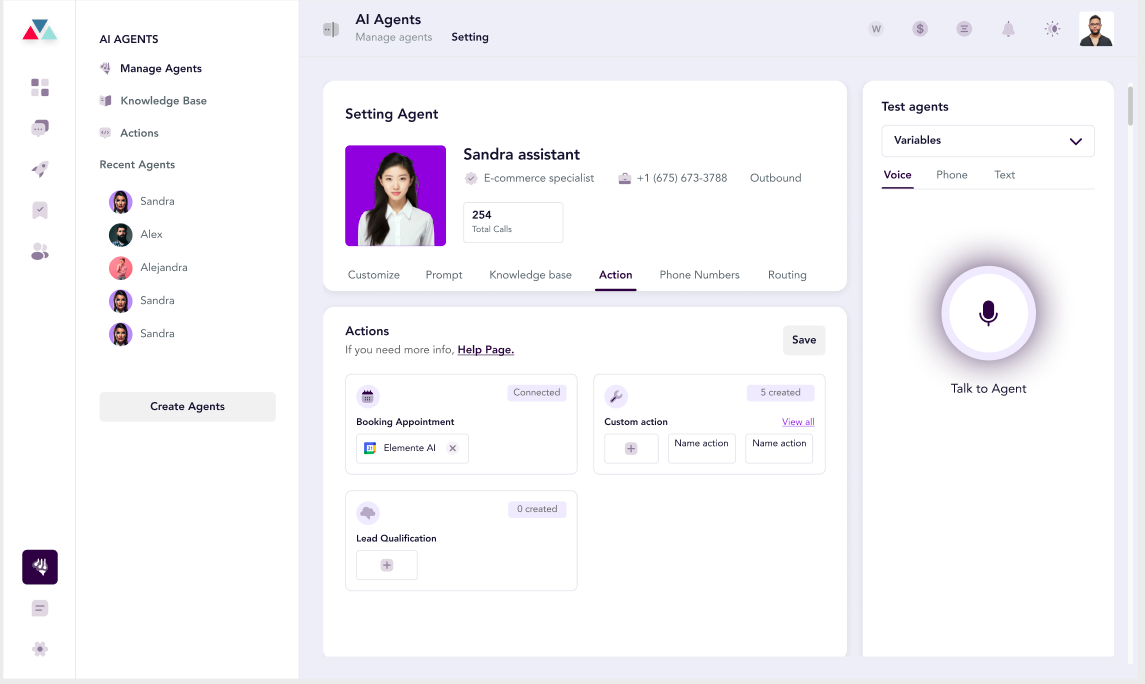Open Knowledge Base in side menu
This screenshot has width=1145, height=684.
[x=164, y=101]
